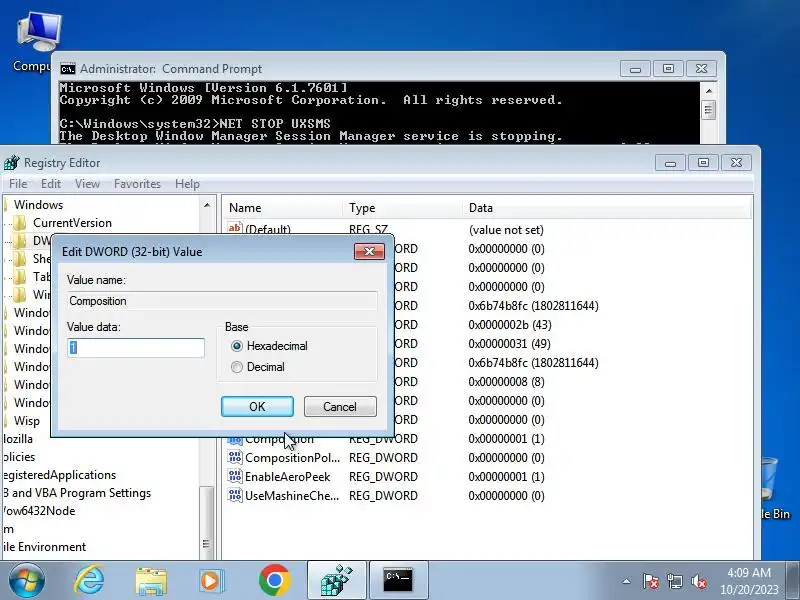Open the View menu in Registry Editor
Viewport: 800px width, 600px height.
pos(87,184)
